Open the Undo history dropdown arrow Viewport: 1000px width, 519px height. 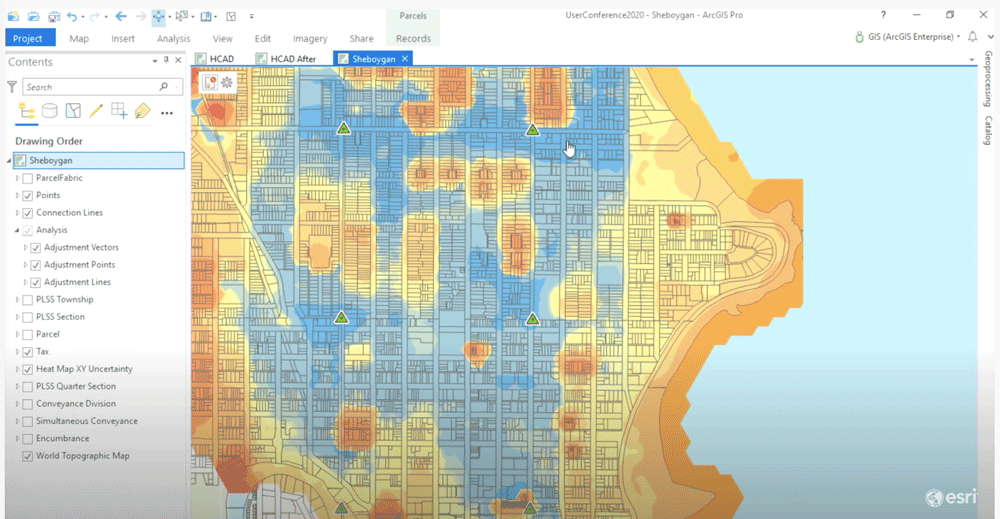click(x=82, y=17)
